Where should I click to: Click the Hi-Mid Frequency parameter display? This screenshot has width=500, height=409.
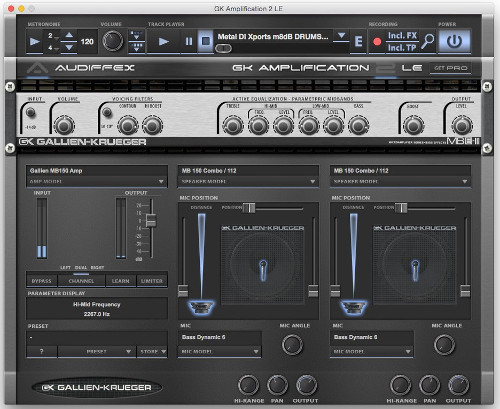(97, 309)
